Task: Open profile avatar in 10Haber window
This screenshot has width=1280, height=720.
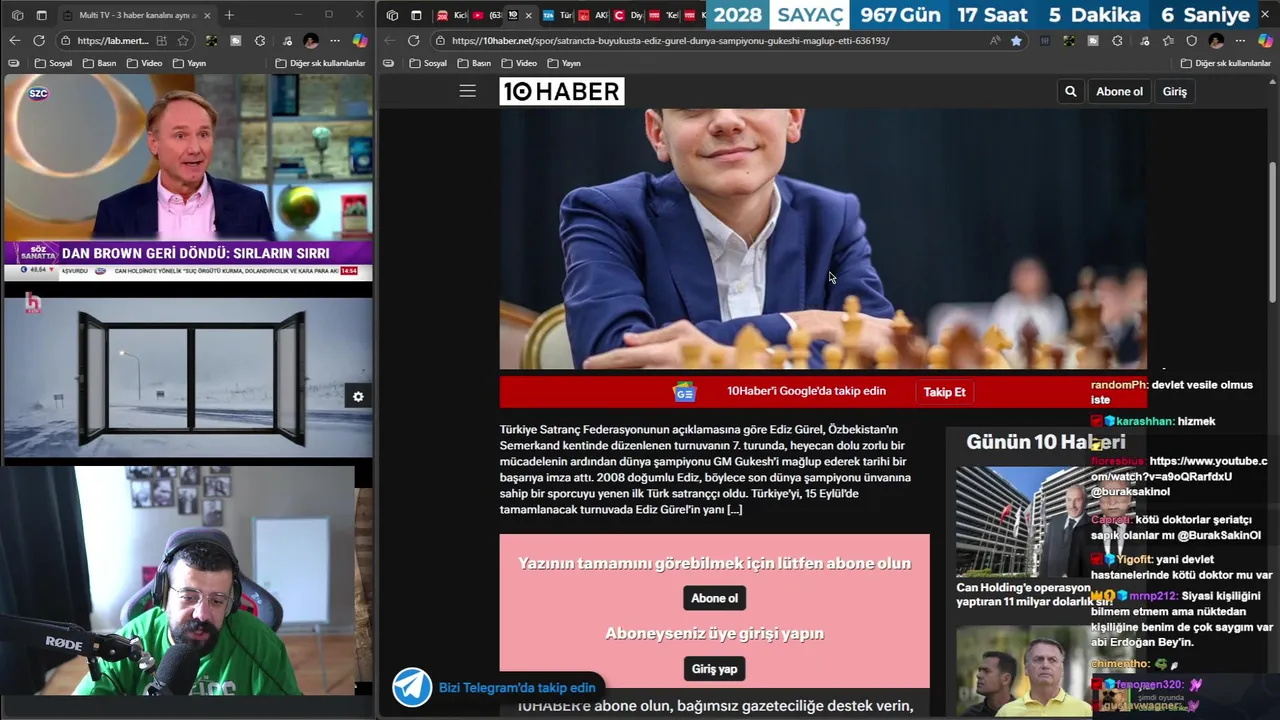Action: pos(1216,40)
